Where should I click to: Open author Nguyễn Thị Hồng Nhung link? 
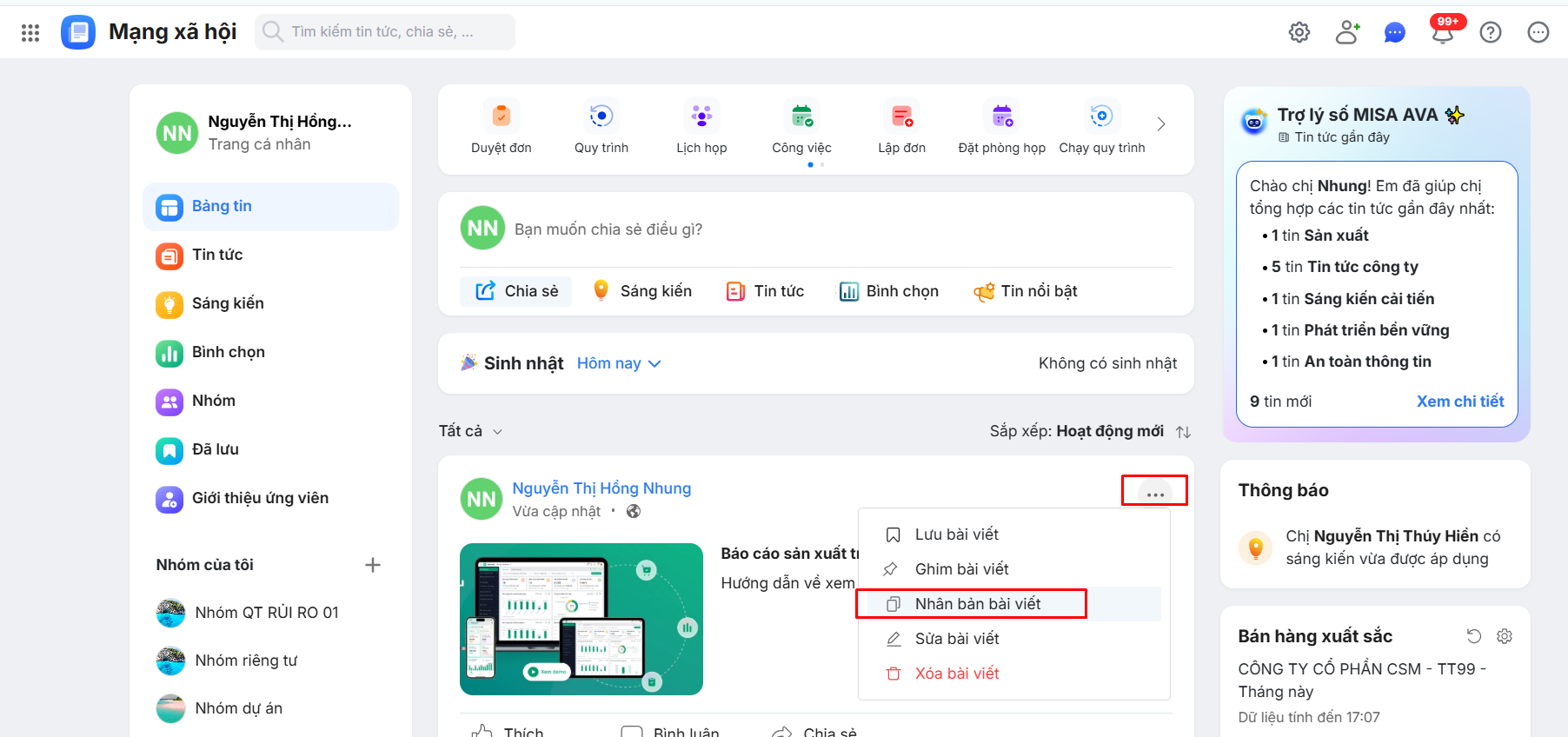(601, 488)
